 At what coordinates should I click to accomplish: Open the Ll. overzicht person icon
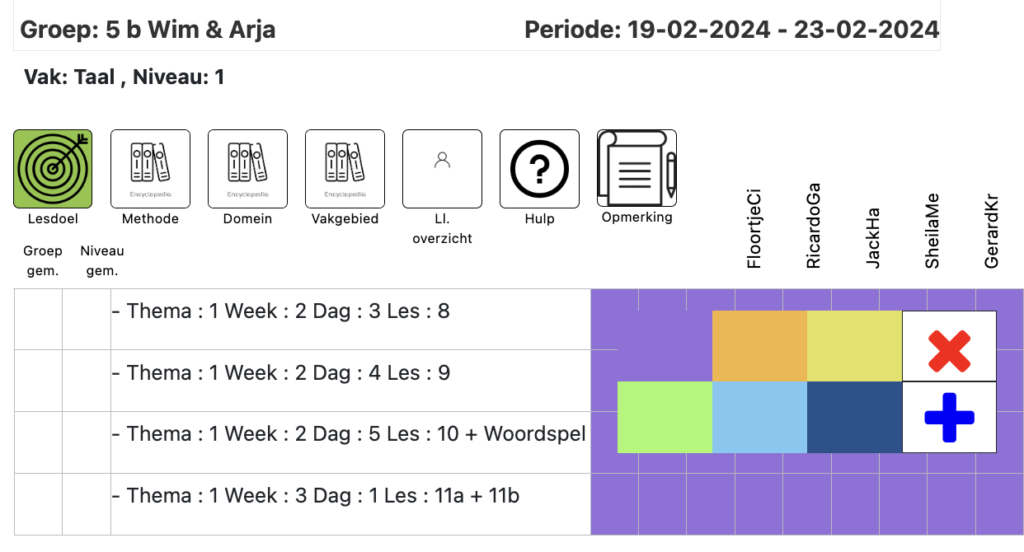click(x=442, y=168)
